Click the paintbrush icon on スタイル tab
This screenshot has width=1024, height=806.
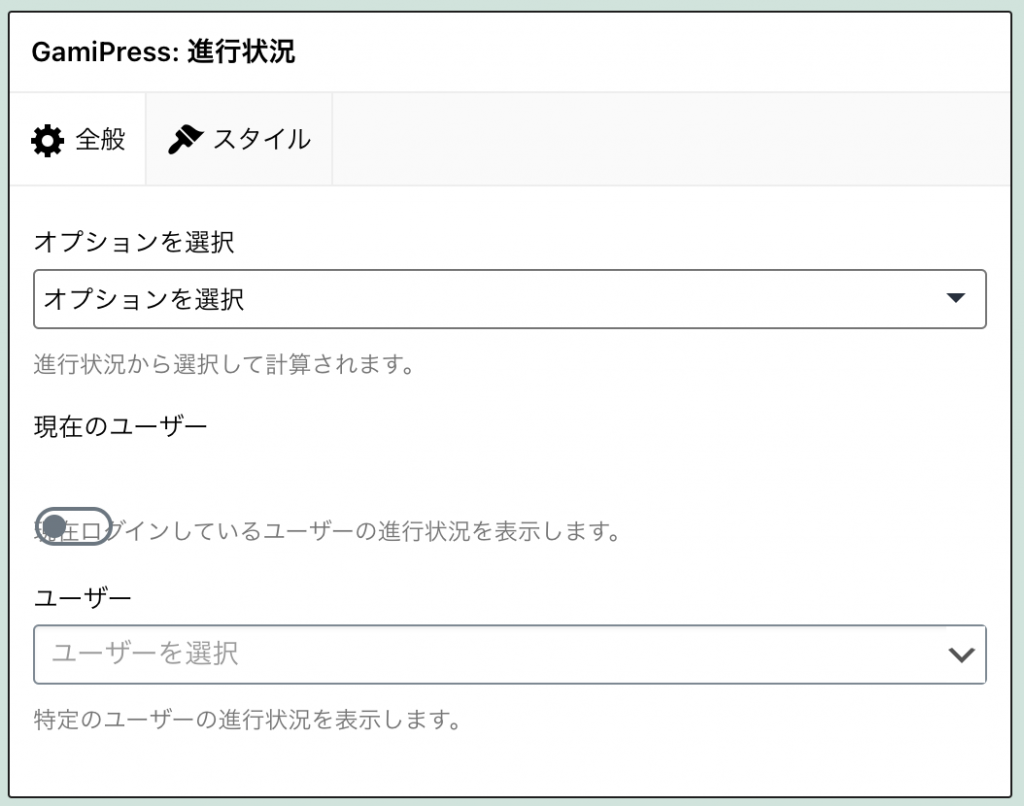185,139
